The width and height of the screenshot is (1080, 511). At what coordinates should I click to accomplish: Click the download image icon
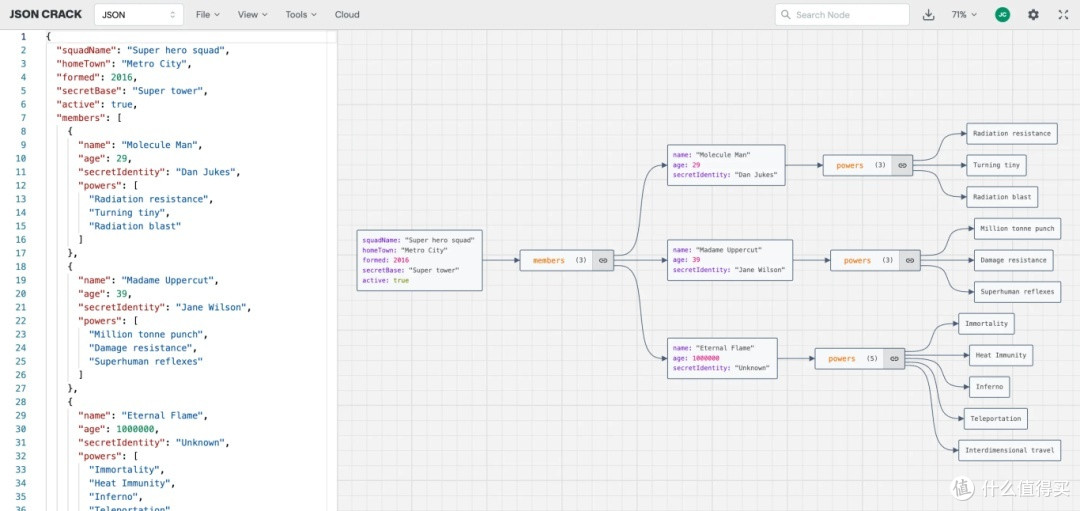pyautogui.click(x=928, y=14)
